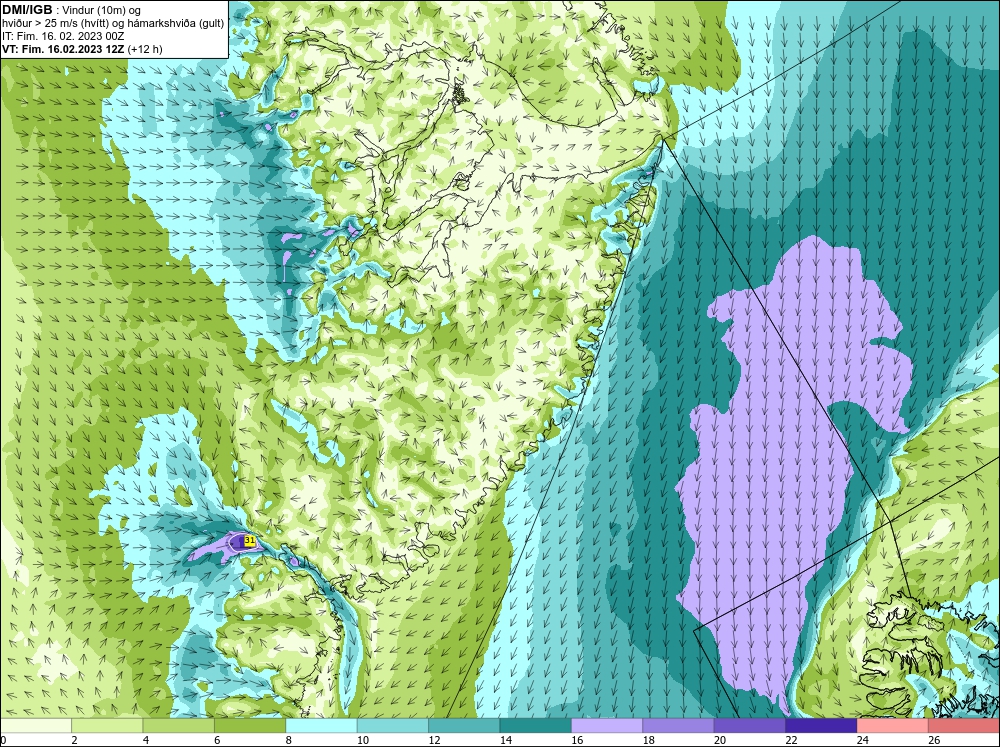Viewport: 1000px width, 747px height.
Task: Click the scale number '18'
Action: (649, 740)
